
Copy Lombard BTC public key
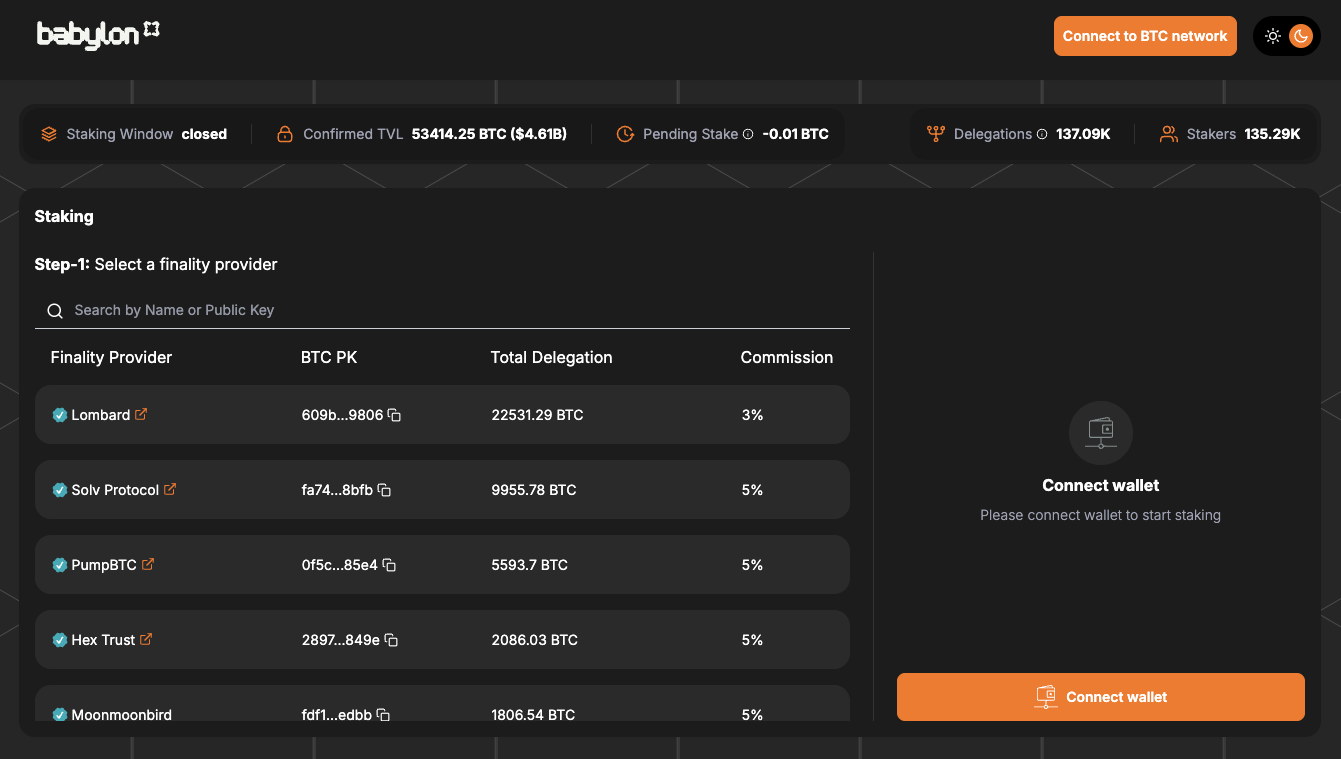394,415
